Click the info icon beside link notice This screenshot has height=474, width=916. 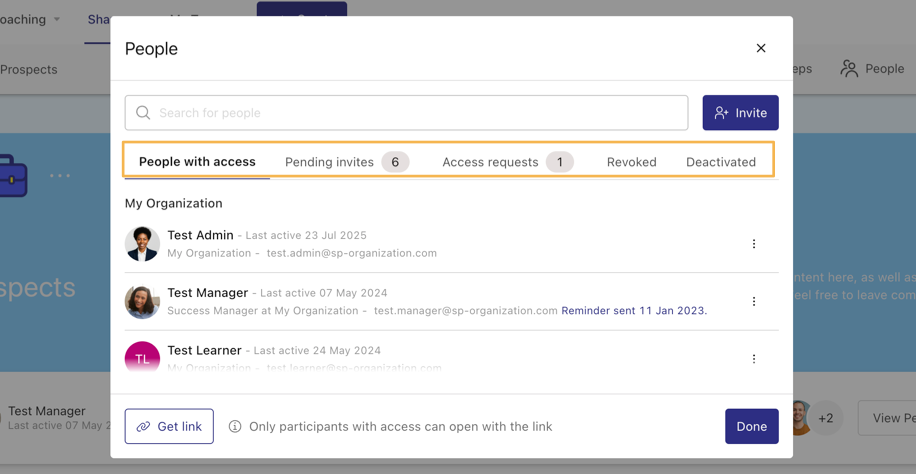[235, 427]
